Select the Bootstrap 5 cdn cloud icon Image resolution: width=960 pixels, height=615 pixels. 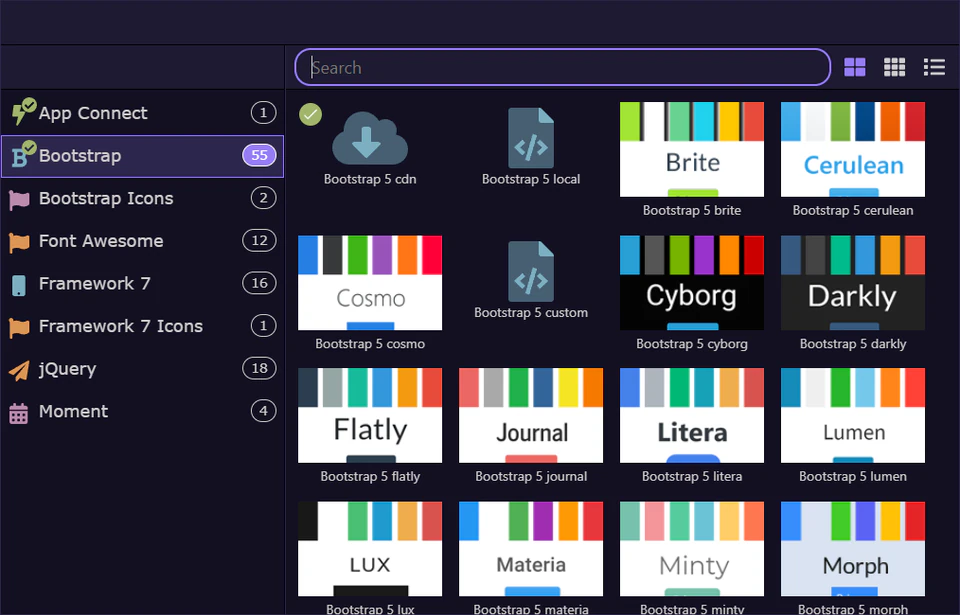pos(370,138)
